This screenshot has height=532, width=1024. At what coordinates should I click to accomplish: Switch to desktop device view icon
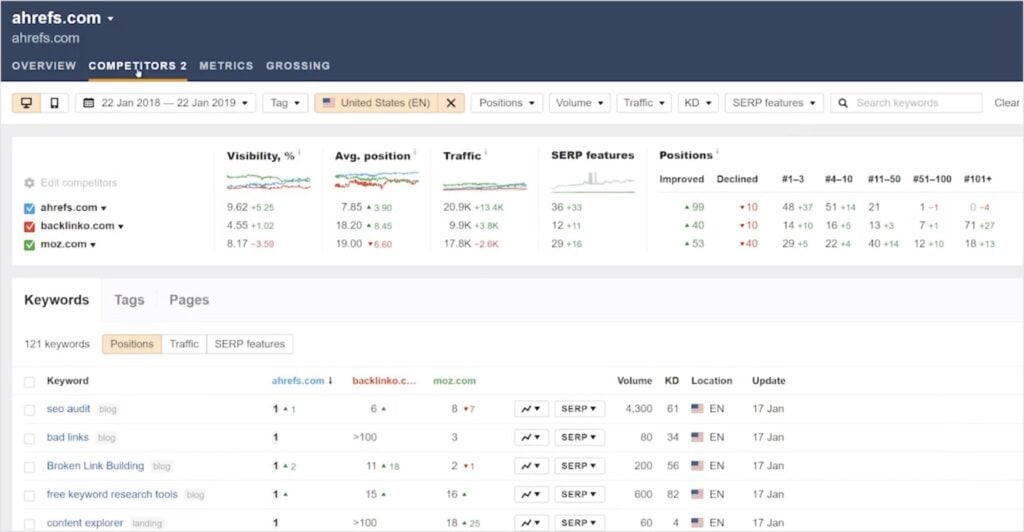27,103
